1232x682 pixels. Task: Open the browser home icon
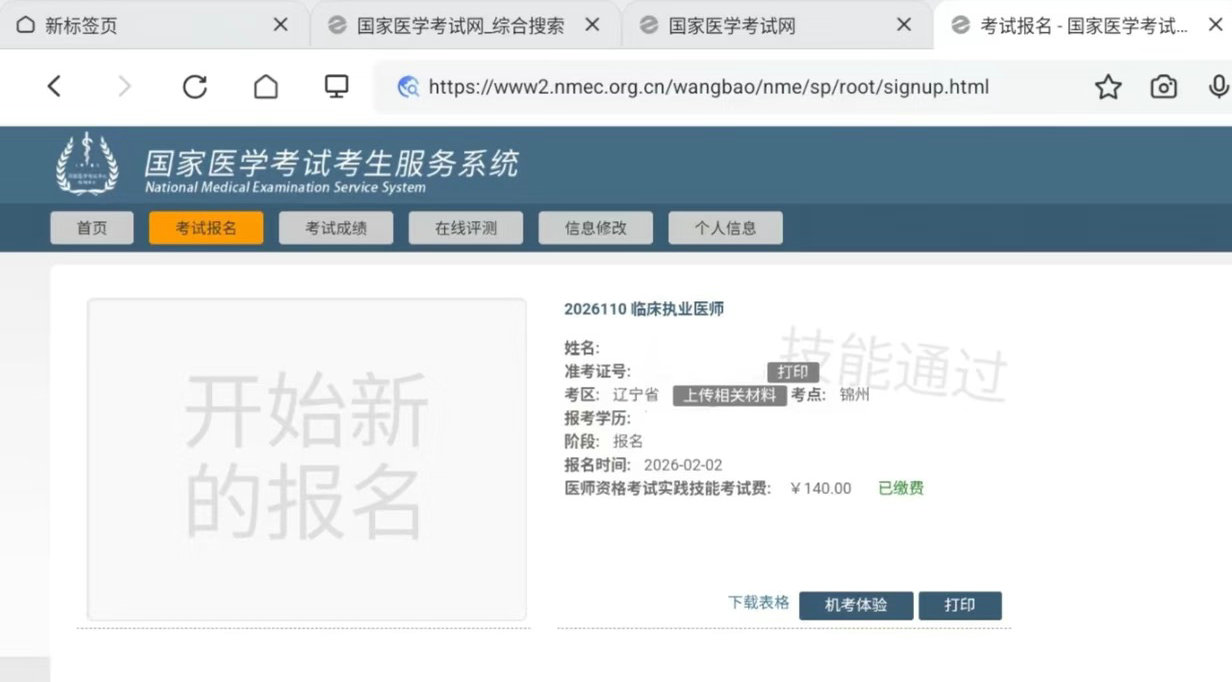click(265, 87)
